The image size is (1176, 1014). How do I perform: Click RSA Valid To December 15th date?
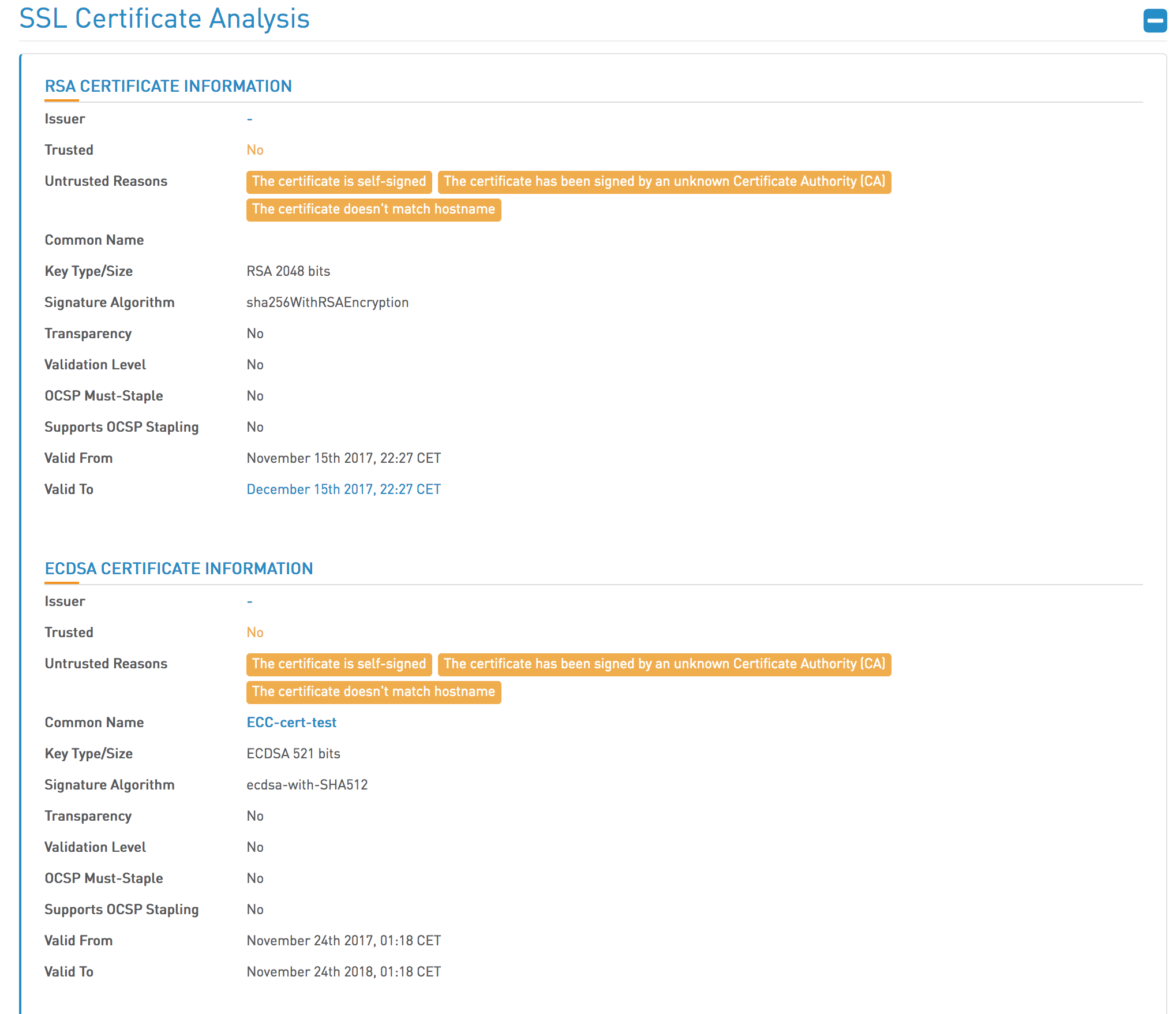coord(343,489)
